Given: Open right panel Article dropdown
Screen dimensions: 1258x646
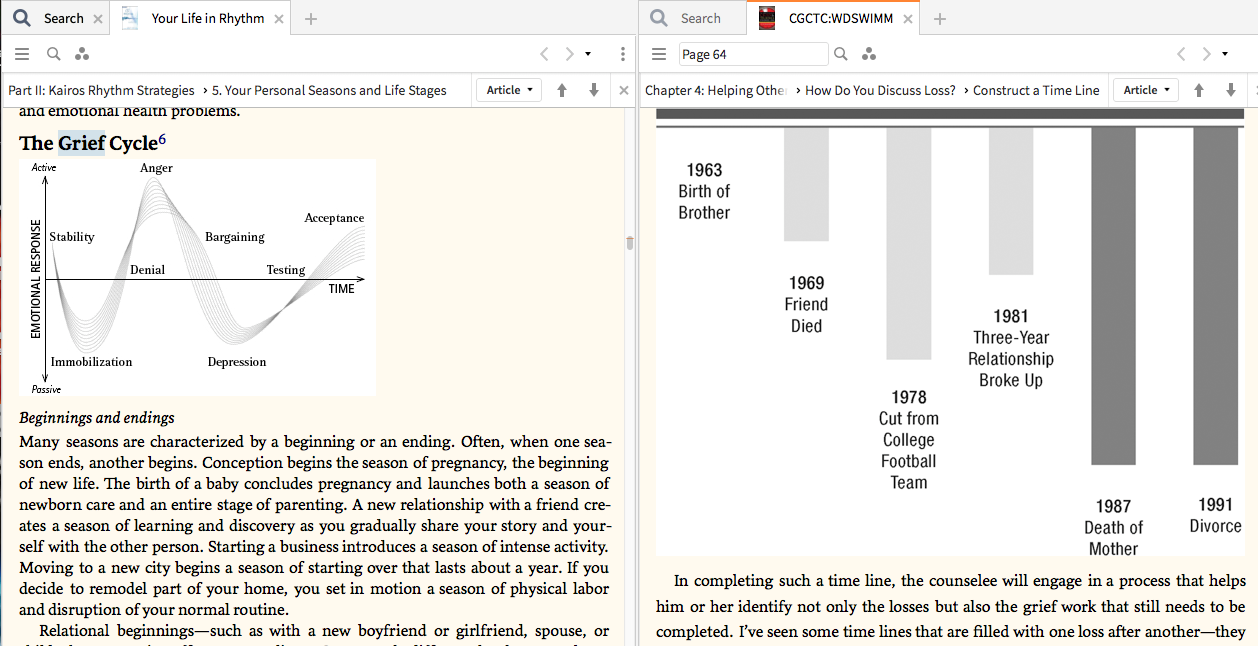Looking at the screenshot, I should pos(1145,90).
